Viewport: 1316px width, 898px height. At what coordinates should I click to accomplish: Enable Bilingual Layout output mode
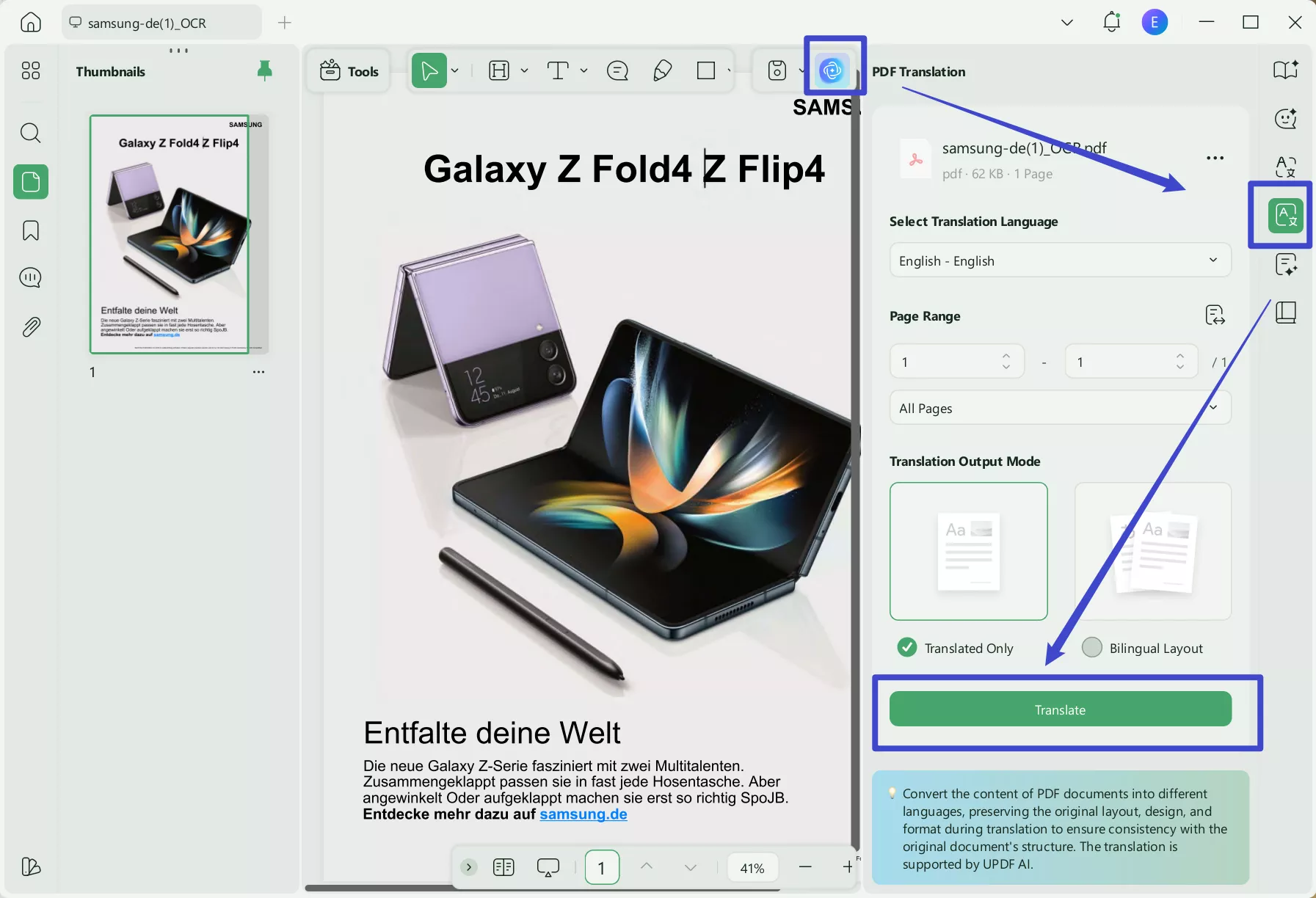pos(1092,647)
